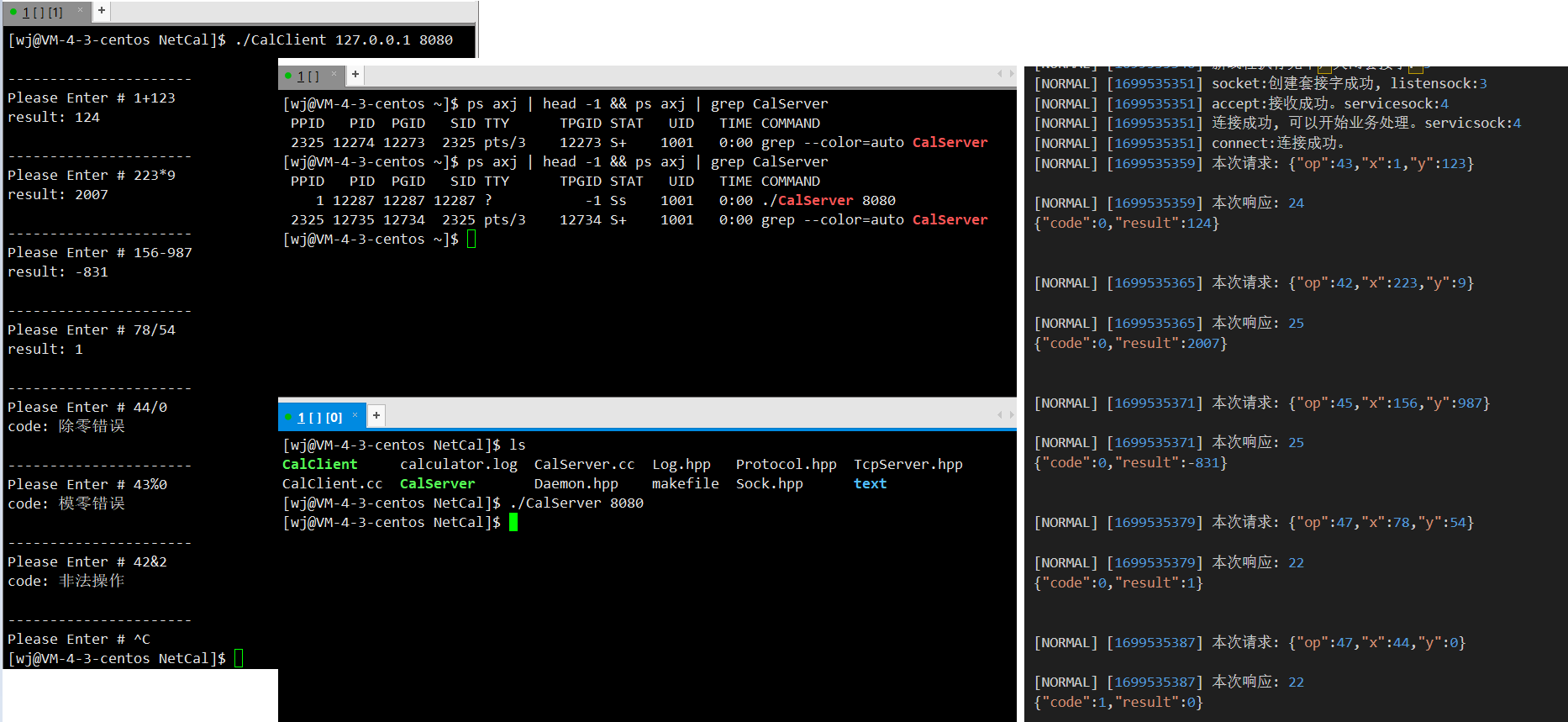Close the '1 [] [0]' terminal tab

click(x=355, y=415)
